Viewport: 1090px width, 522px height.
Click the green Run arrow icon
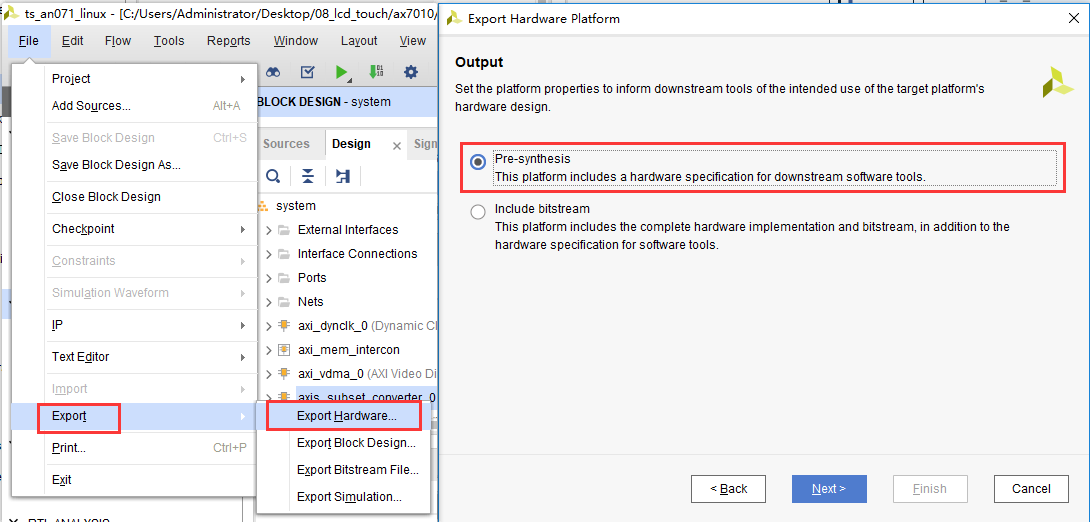click(x=341, y=72)
